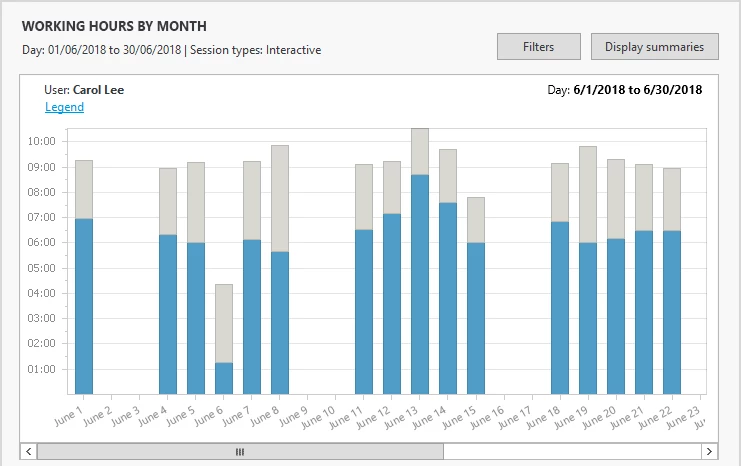Select the blue bar for June 15

(476, 318)
